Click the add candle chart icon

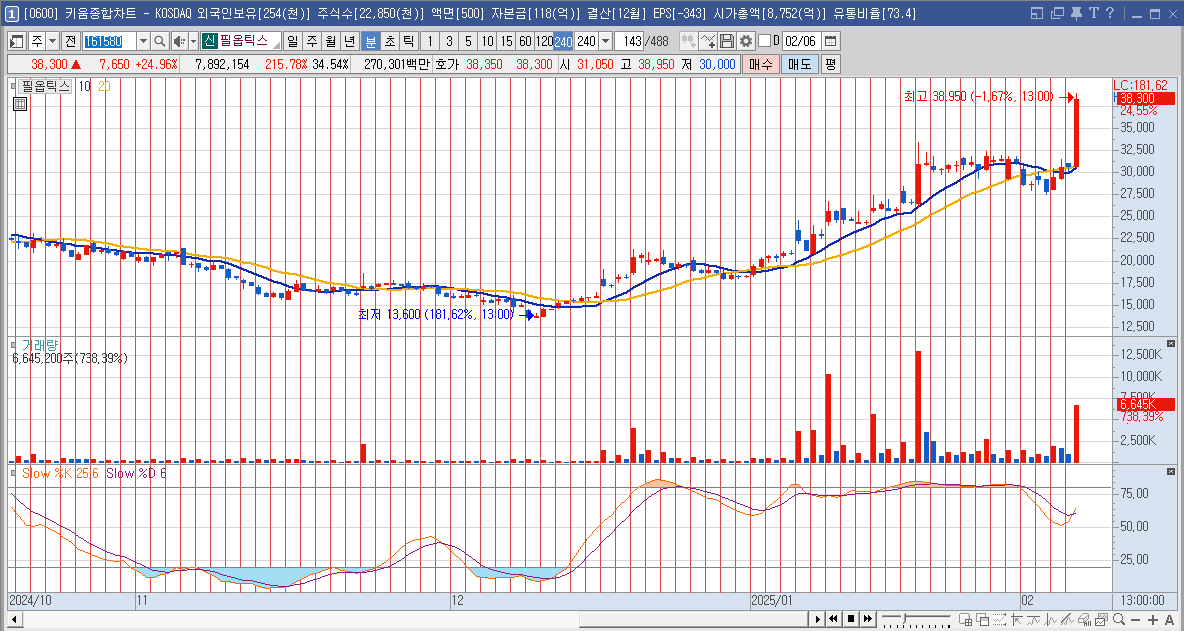688,41
